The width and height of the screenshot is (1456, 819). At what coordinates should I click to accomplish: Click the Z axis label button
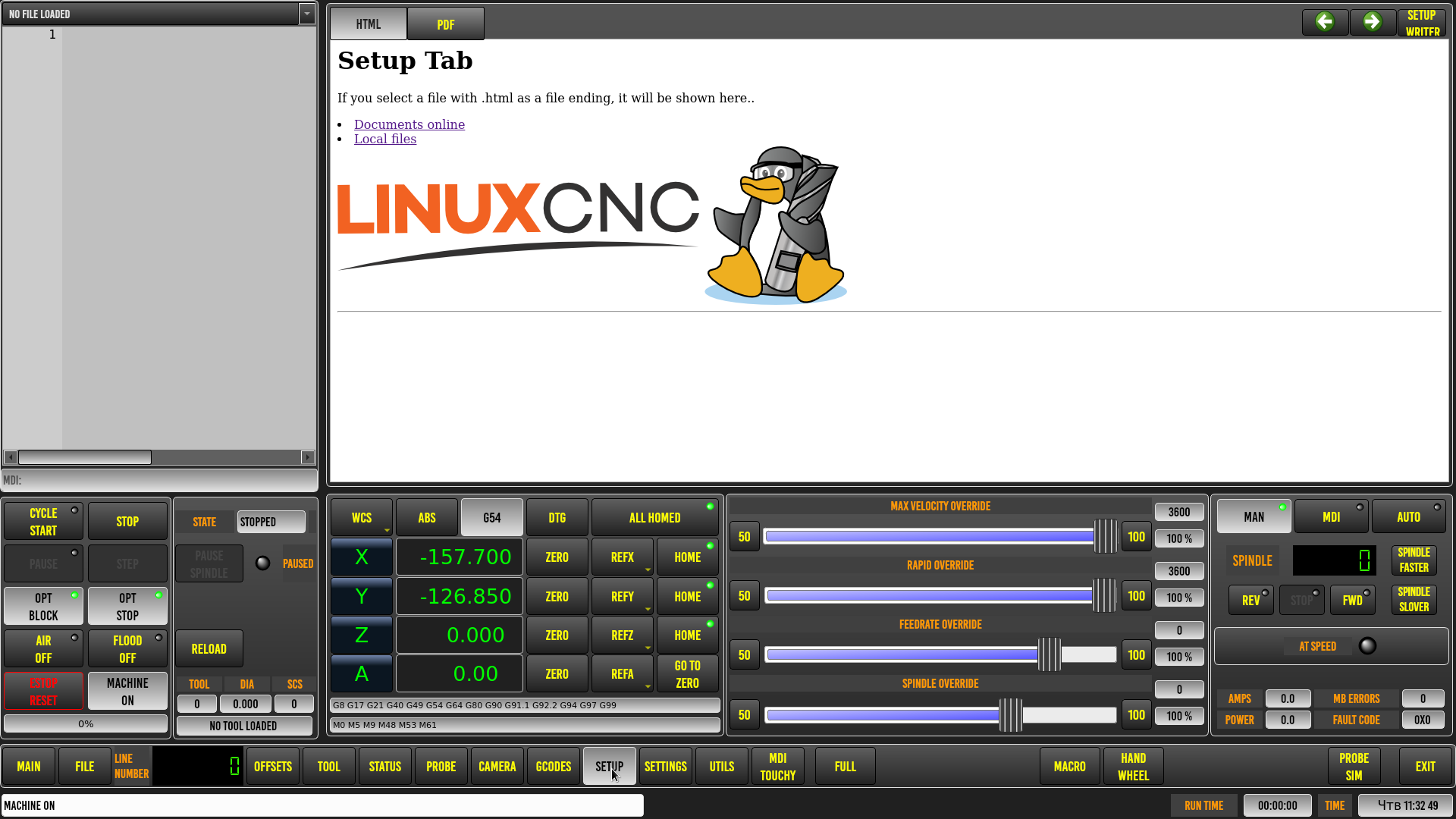(x=362, y=635)
